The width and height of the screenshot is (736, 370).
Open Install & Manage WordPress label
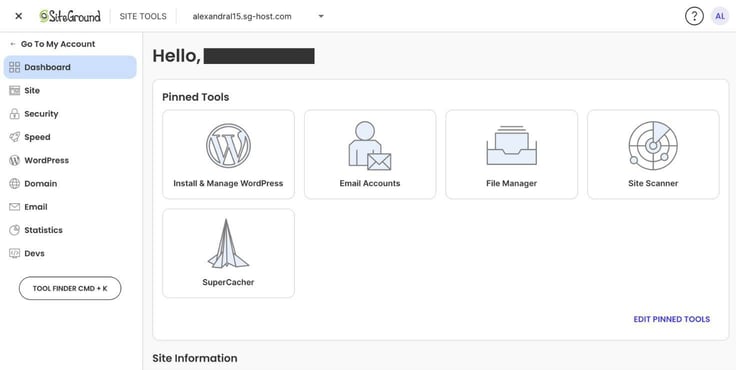(x=228, y=183)
